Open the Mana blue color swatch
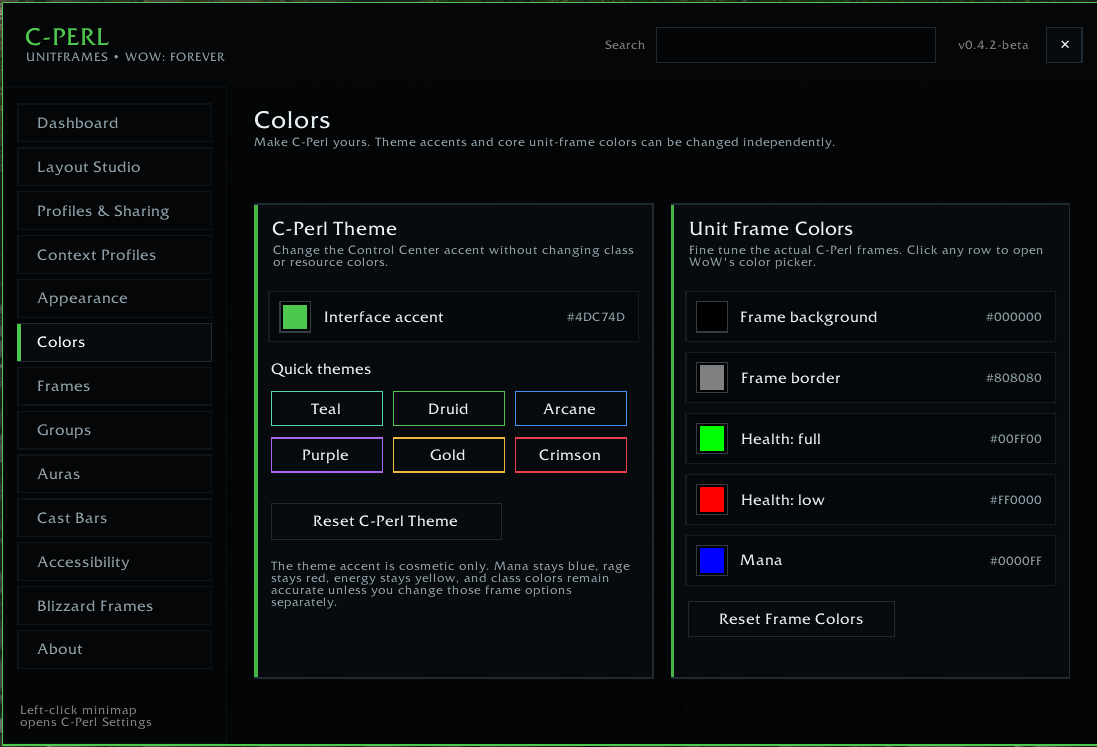1097x747 pixels. tap(712, 560)
